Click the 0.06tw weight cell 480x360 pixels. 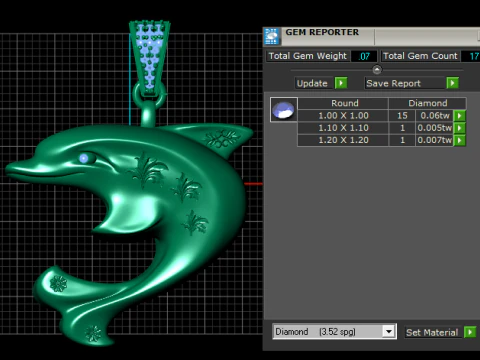click(x=435, y=116)
